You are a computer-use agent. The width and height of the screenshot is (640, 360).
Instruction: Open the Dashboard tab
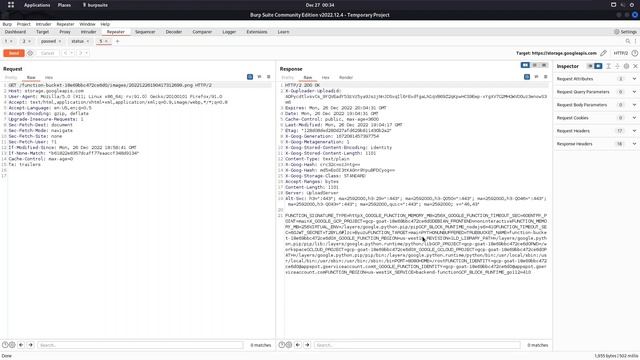coord(16,32)
